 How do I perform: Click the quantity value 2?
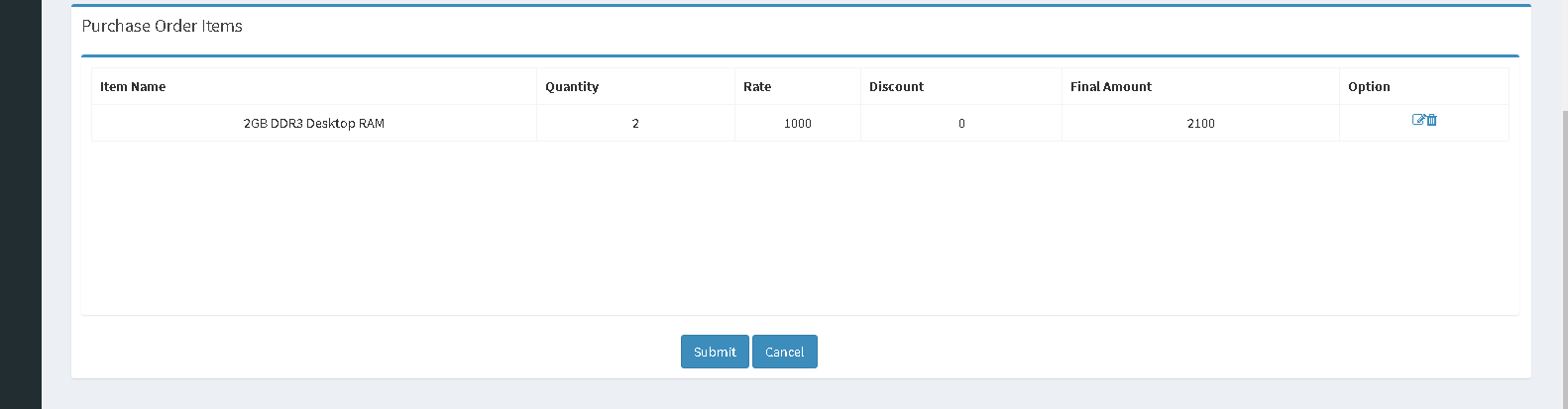click(635, 123)
